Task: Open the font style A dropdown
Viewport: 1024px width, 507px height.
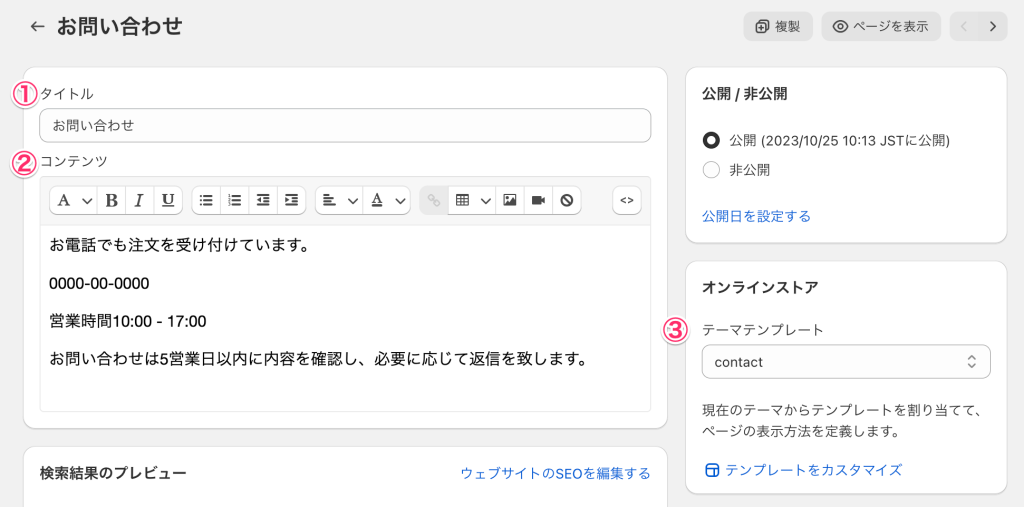Action: (x=74, y=200)
